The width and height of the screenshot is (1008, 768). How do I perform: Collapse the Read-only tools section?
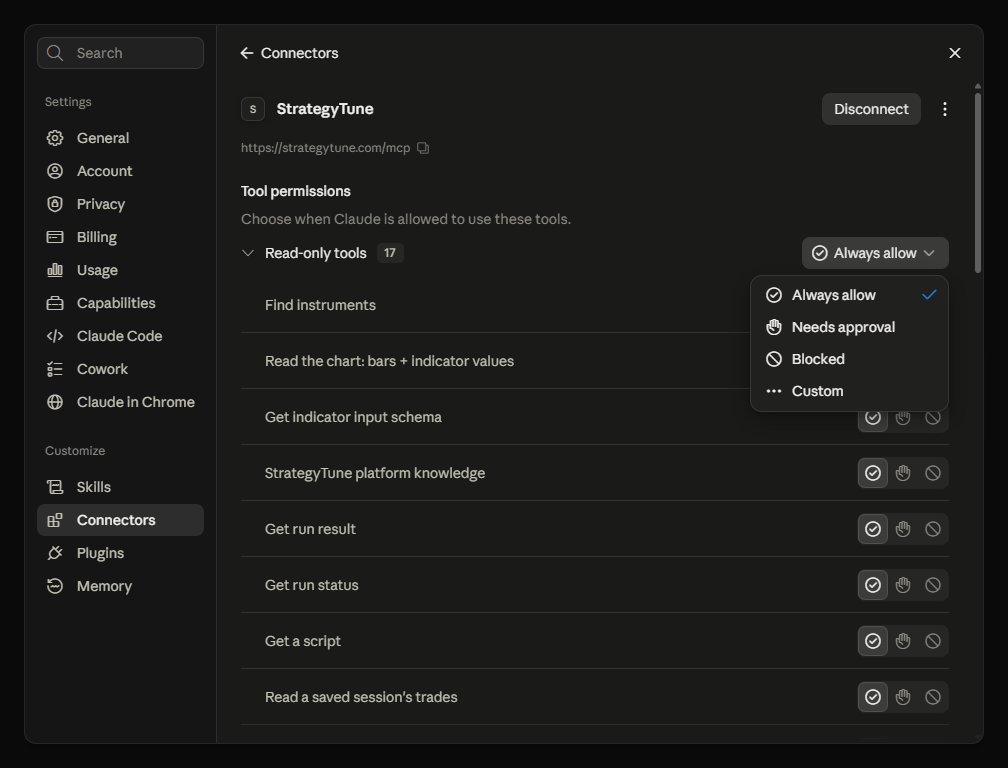click(248, 253)
